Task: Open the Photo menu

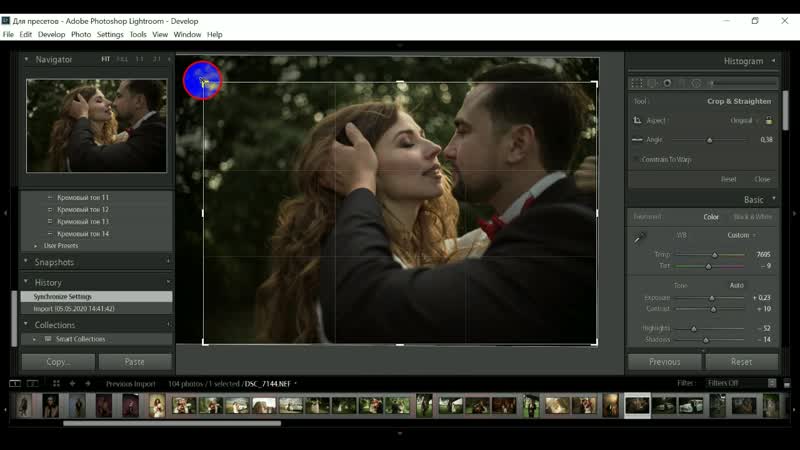Action: 81,35
